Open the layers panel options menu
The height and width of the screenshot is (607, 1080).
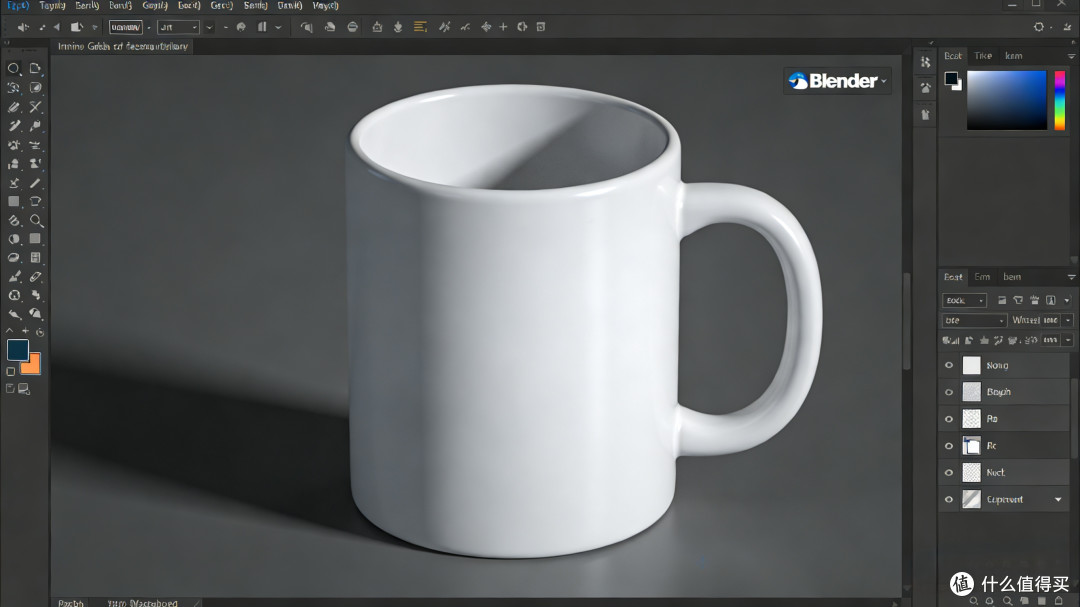click(1071, 277)
